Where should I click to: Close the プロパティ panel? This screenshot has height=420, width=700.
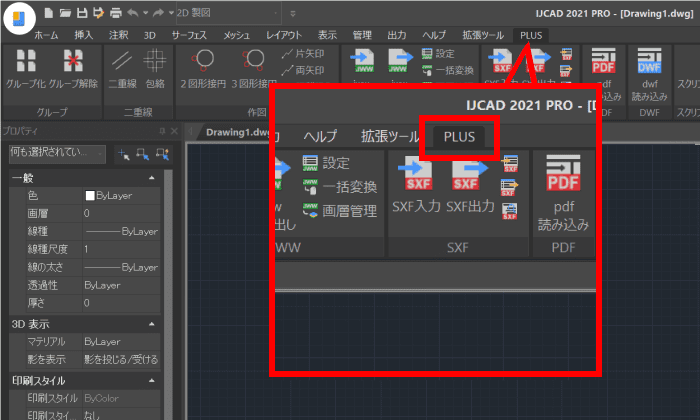[x=174, y=131]
